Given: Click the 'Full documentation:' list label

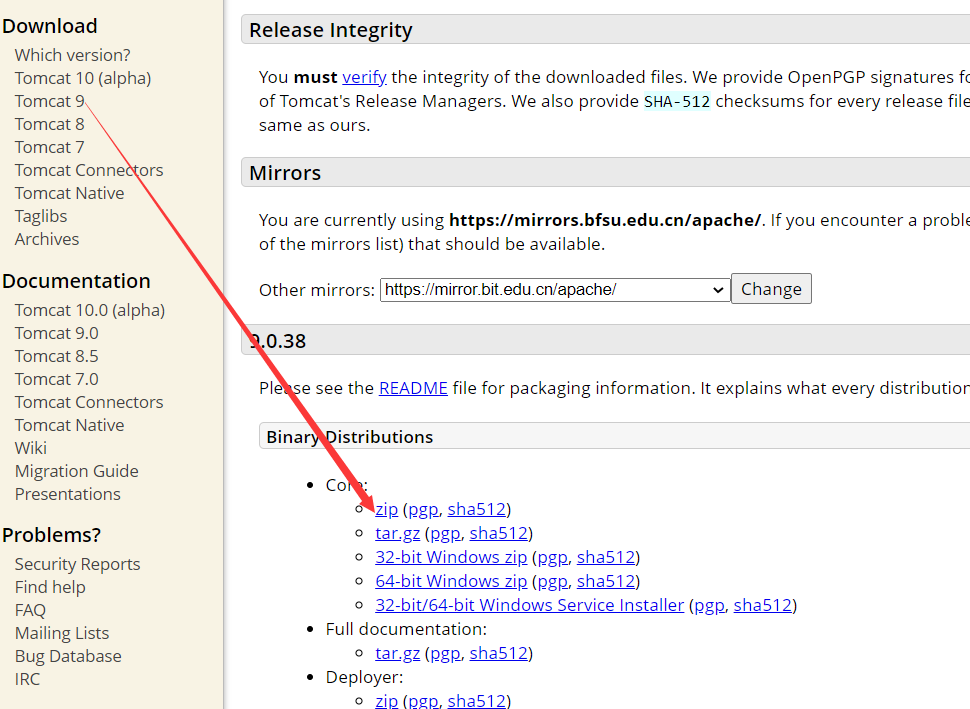Looking at the screenshot, I should tap(406, 629).
